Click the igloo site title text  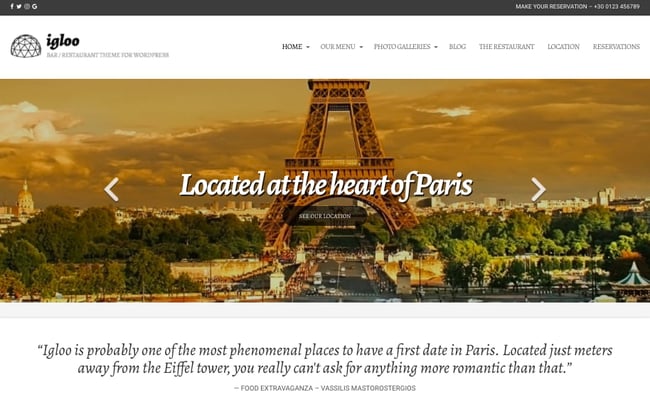click(63, 41)
